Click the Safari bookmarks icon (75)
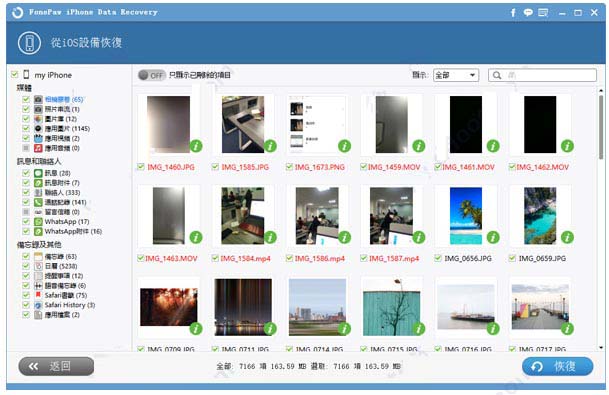Image resolution: width=609 pixels, height=395 pixels. coord(38,296)
